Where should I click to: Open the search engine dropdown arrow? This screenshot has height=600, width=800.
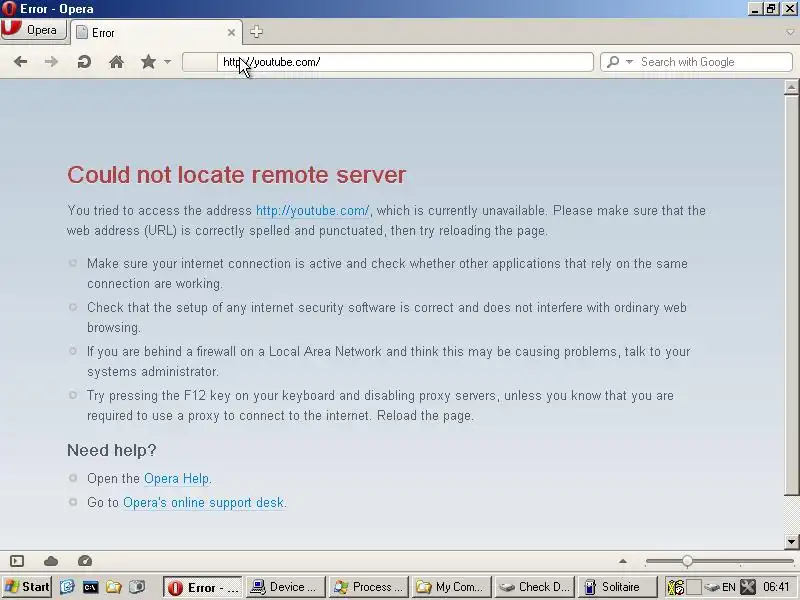pos(630,62)
